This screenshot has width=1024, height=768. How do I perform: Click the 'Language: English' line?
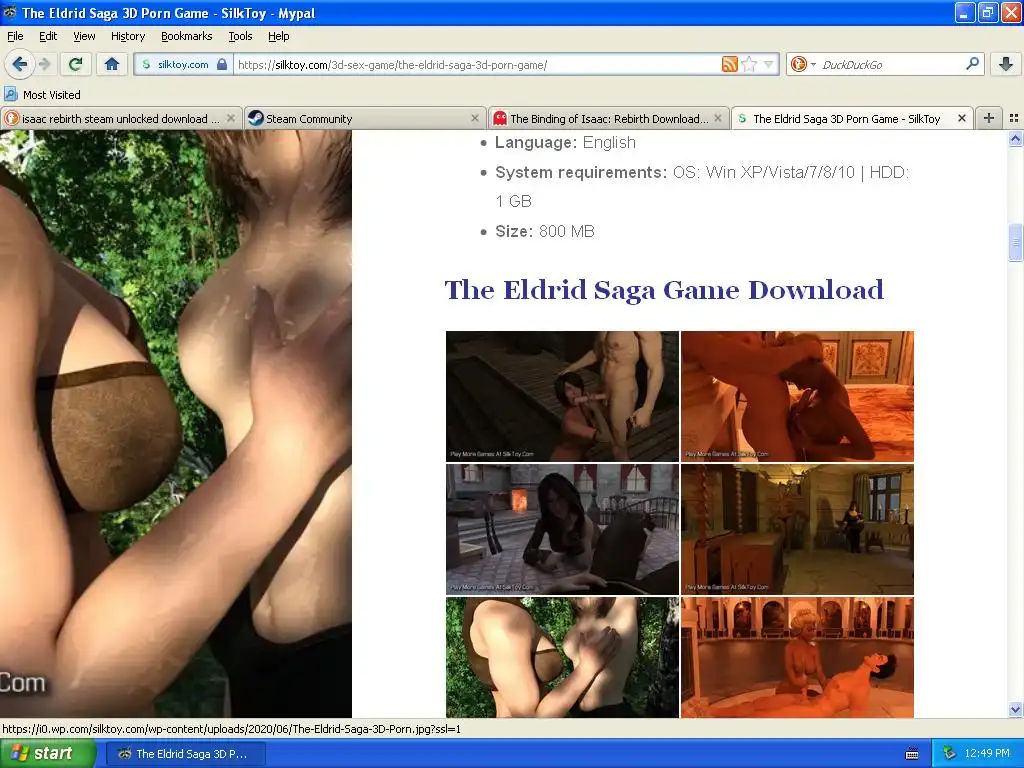click(565, 142)
